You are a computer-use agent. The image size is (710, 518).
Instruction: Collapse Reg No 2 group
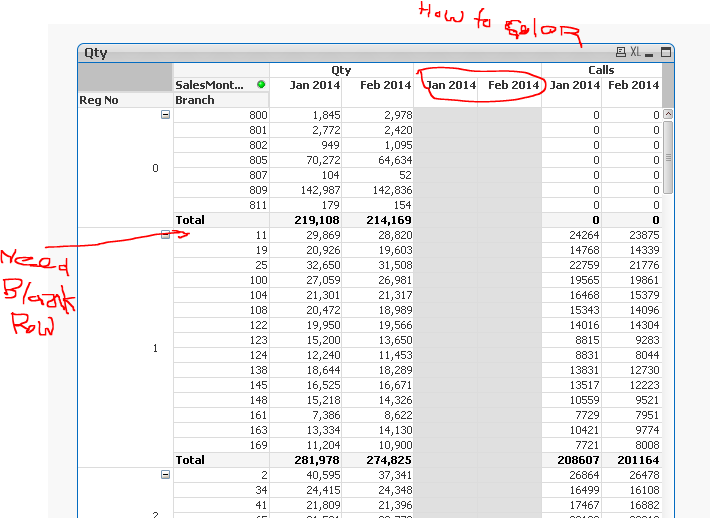click(165, 475)
